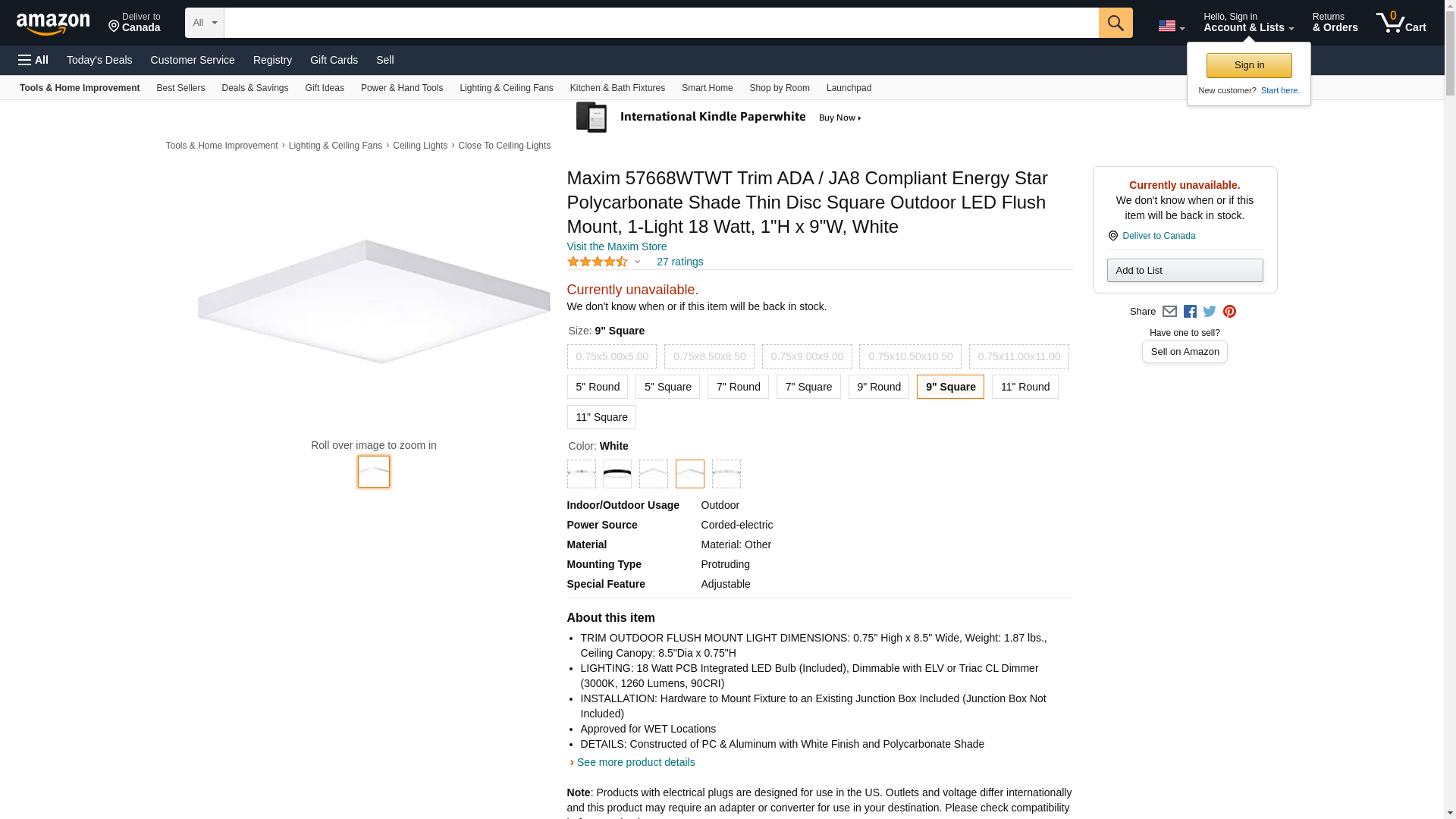Click the search magnifier button
The image size is (1456, 819).
(1115, 23)
